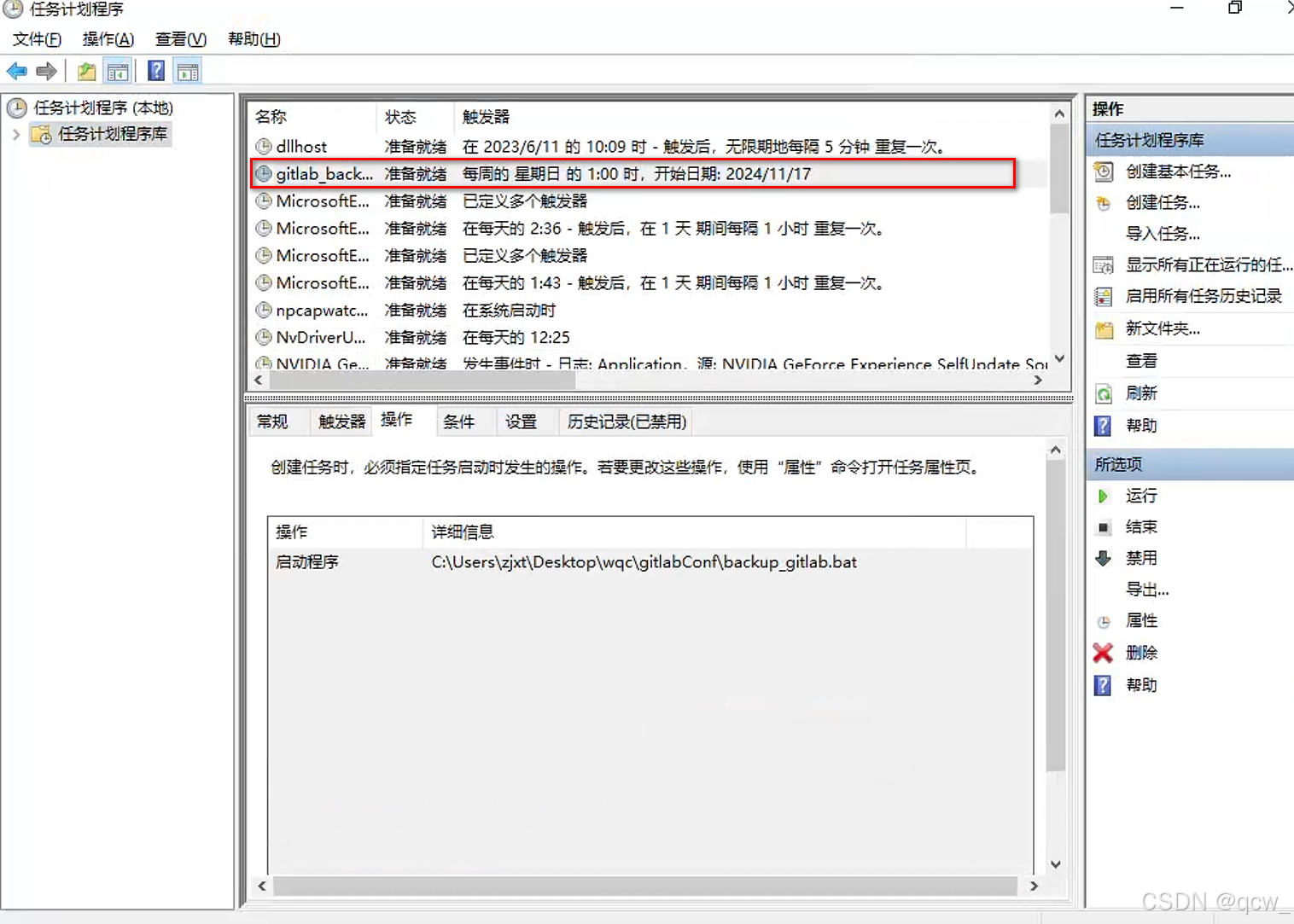The width and height of the screenshot is (1294, 924).
Task: Select the 启动程序 action row
Action: pyautogui.click(x=650, y=562)
